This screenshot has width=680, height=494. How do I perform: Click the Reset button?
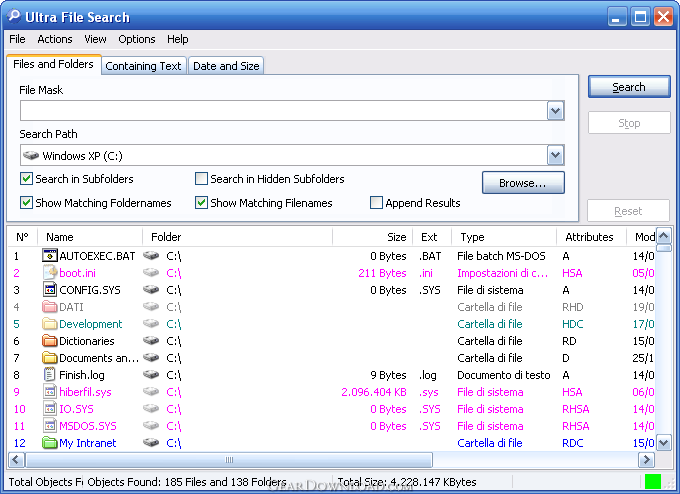628,211
